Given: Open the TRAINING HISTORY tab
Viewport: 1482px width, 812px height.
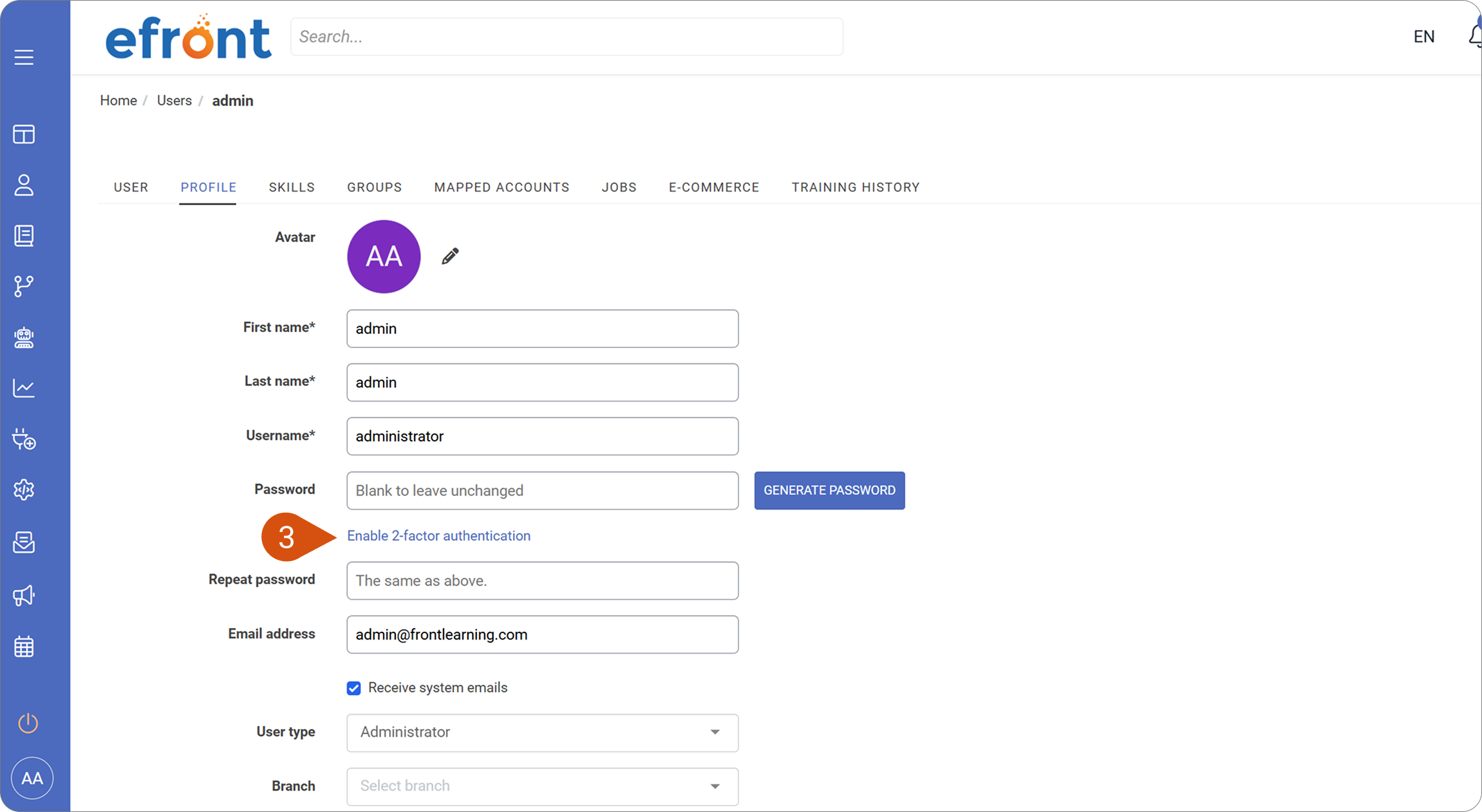Looking at the screenshot, I should coord(856,187).
